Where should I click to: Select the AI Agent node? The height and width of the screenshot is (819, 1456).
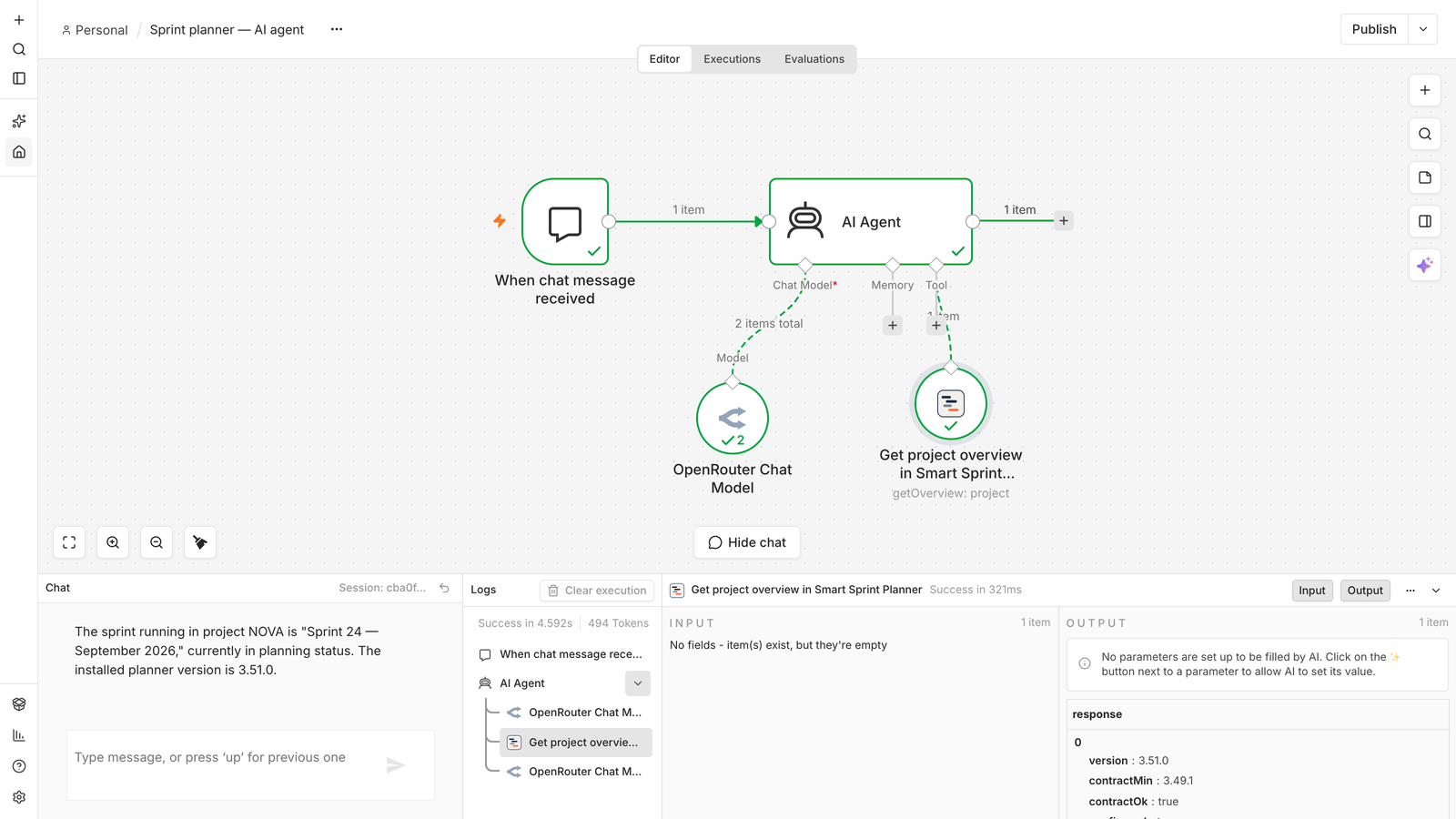coord(871,222)
